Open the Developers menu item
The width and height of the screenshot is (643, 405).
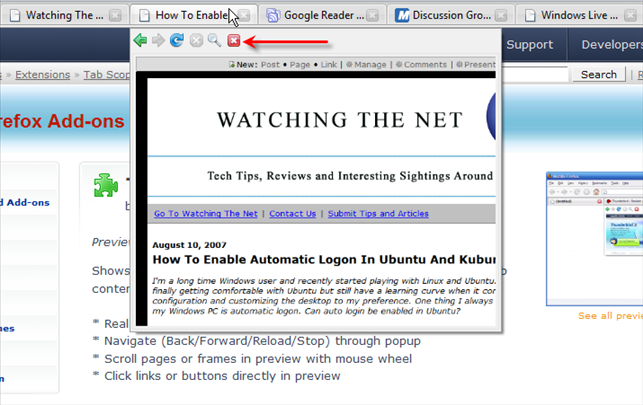[612, 44]
